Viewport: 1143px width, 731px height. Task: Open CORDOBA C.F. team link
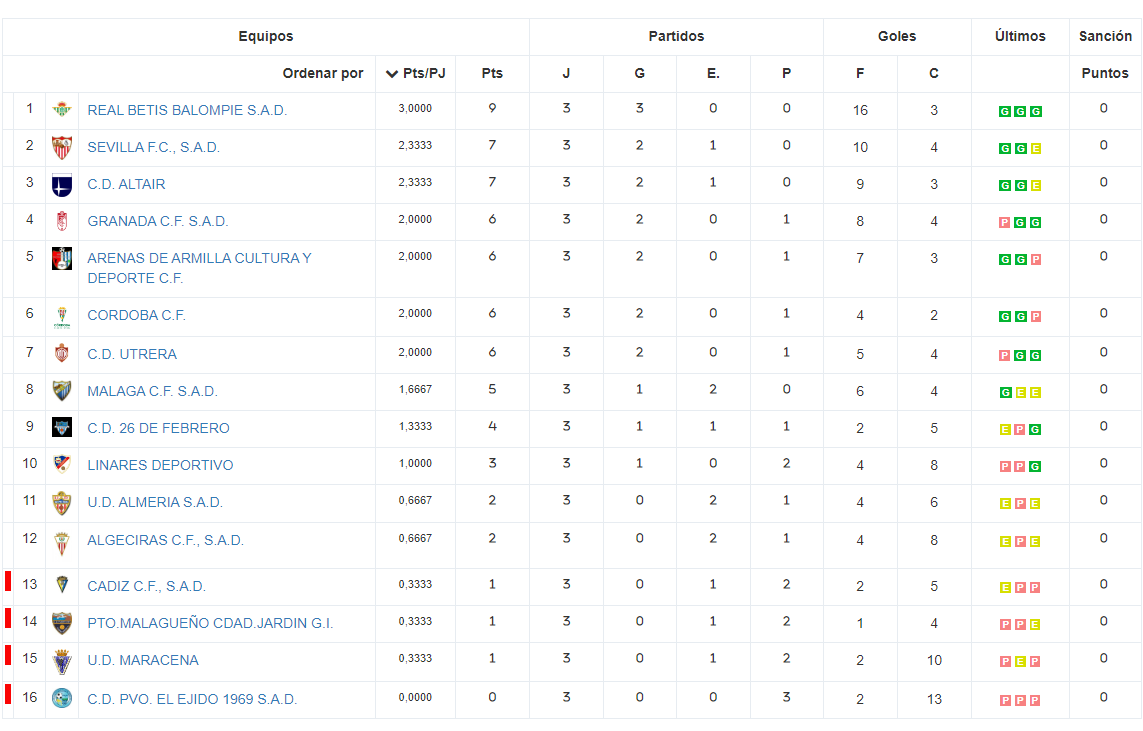pos(136,316)
